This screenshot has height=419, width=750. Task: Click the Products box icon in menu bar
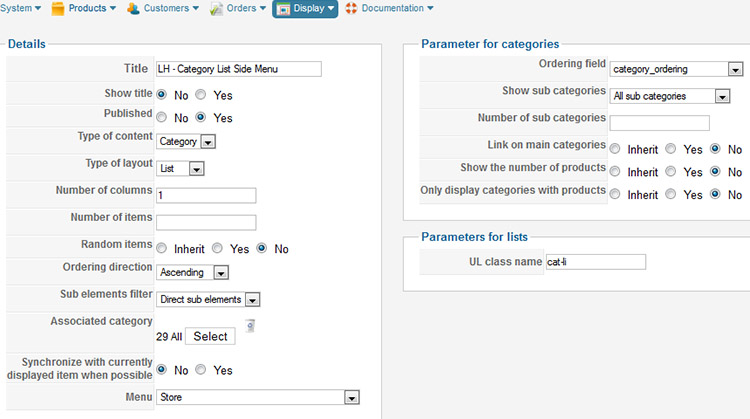click(x=58, y=9)
